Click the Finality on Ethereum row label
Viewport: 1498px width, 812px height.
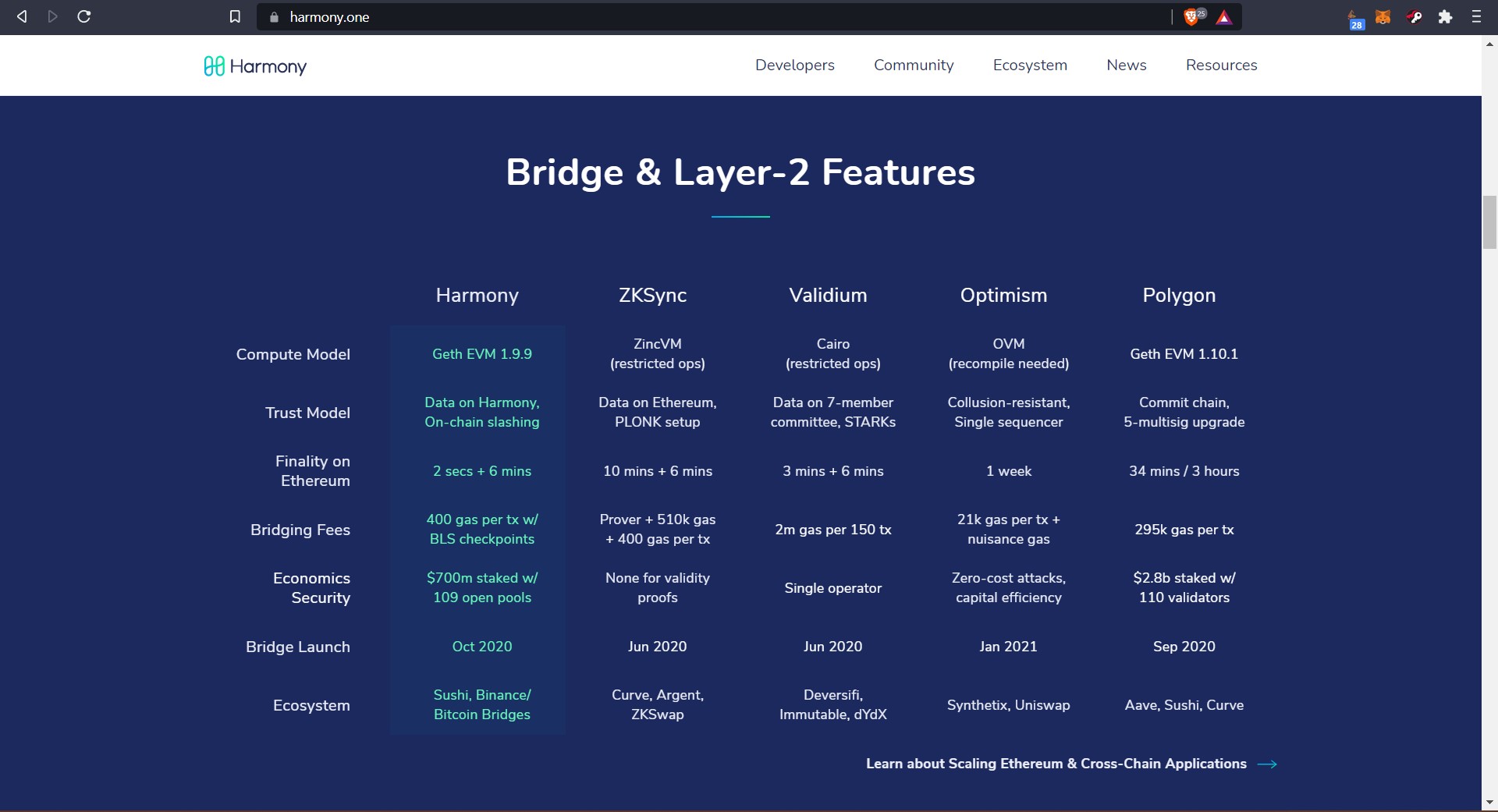[x=313, y=471]
